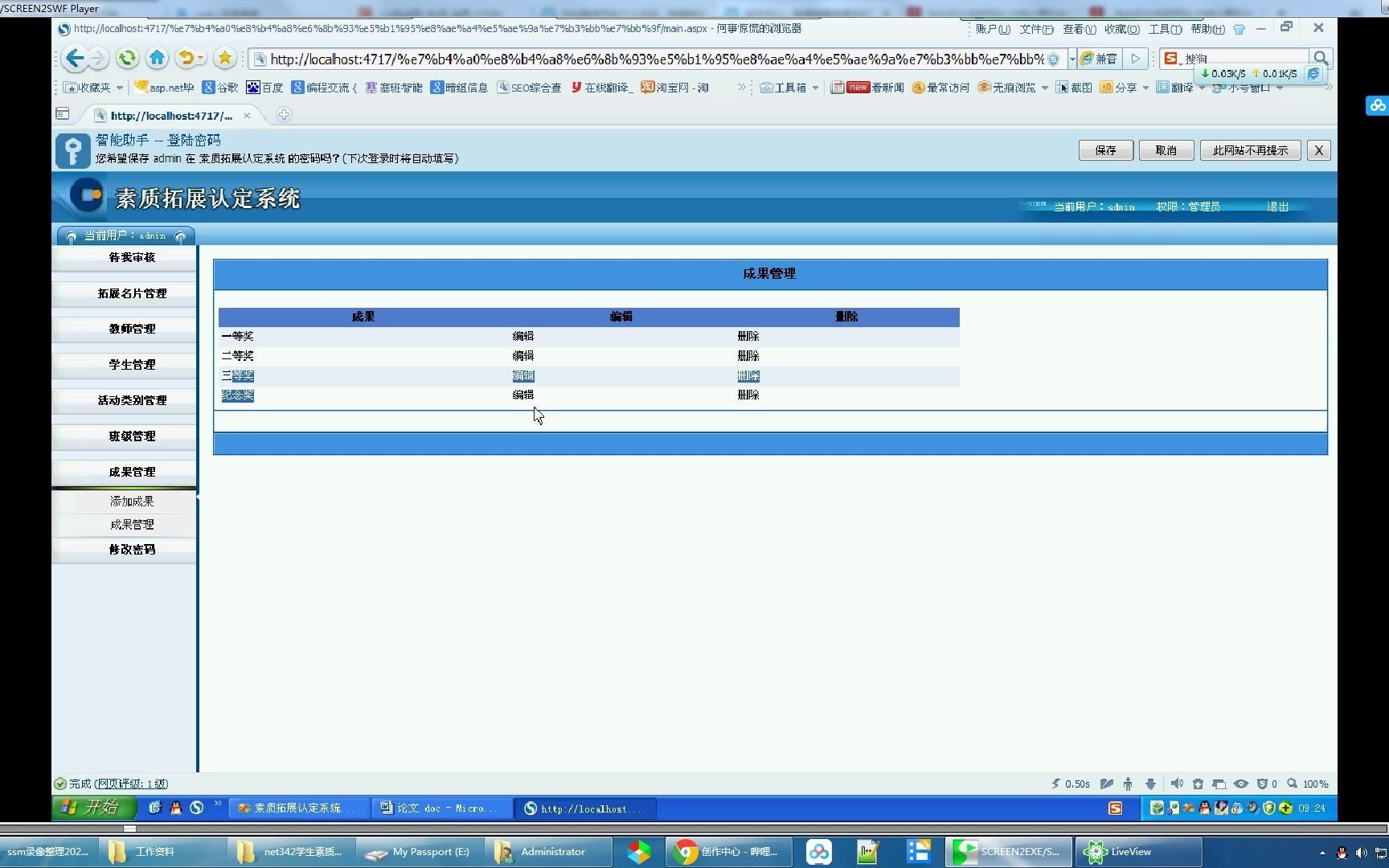Show hidden tray icons arrow on outer taskbar

click(1322, 853)
